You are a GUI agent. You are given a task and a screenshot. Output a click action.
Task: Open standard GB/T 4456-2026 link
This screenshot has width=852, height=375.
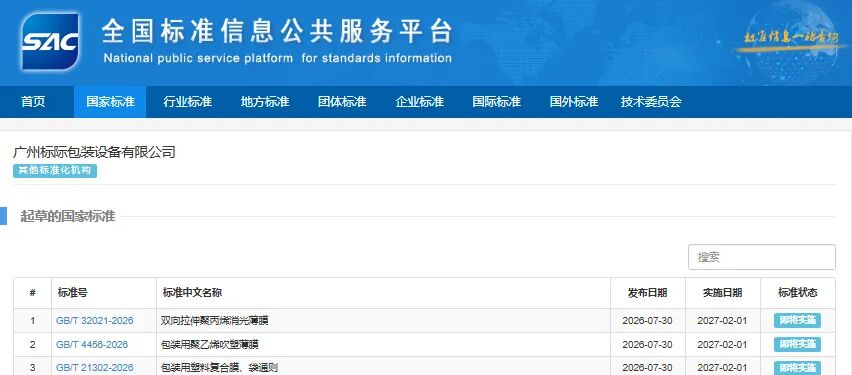tap(92, 345)
